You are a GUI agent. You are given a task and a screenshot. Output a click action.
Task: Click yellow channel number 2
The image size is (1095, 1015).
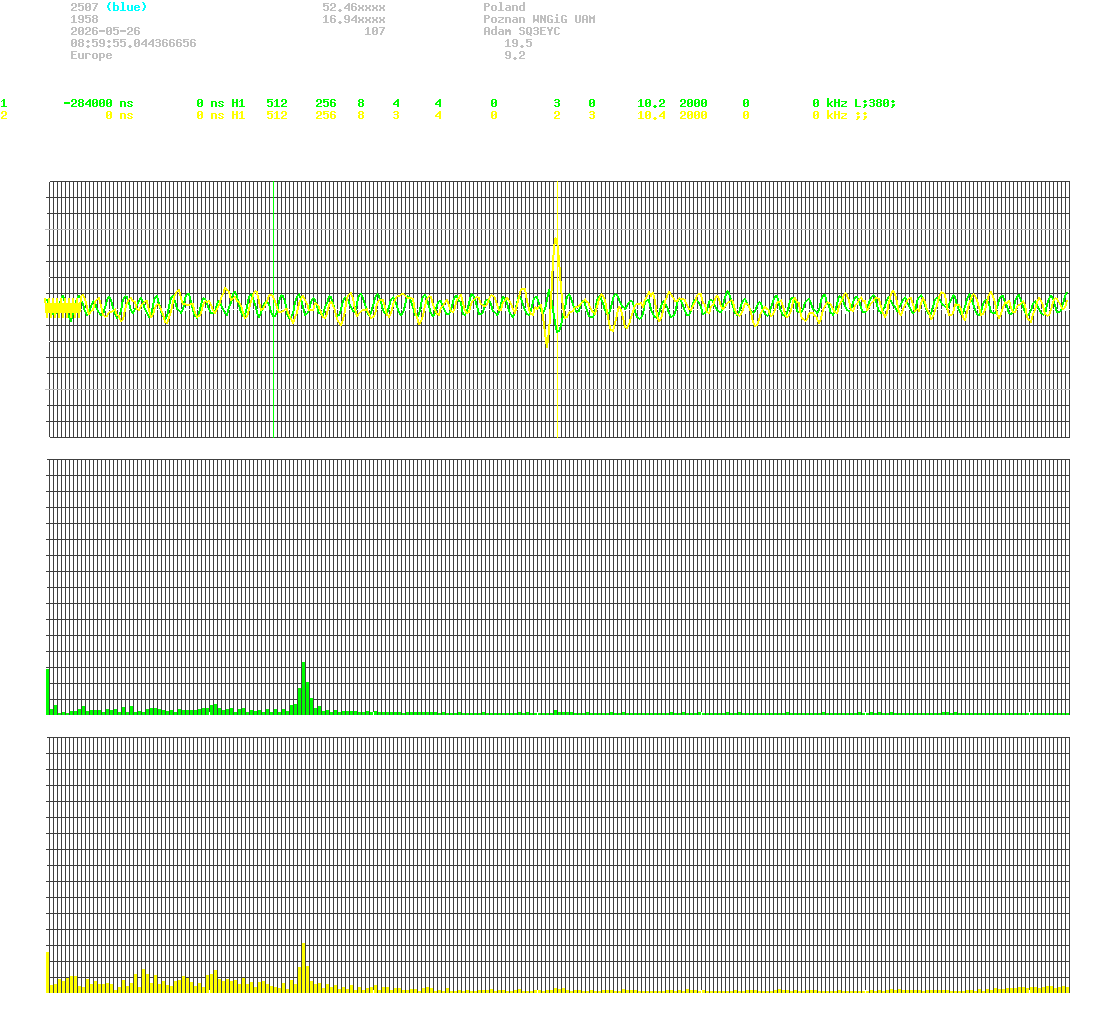tap(4, 115)
